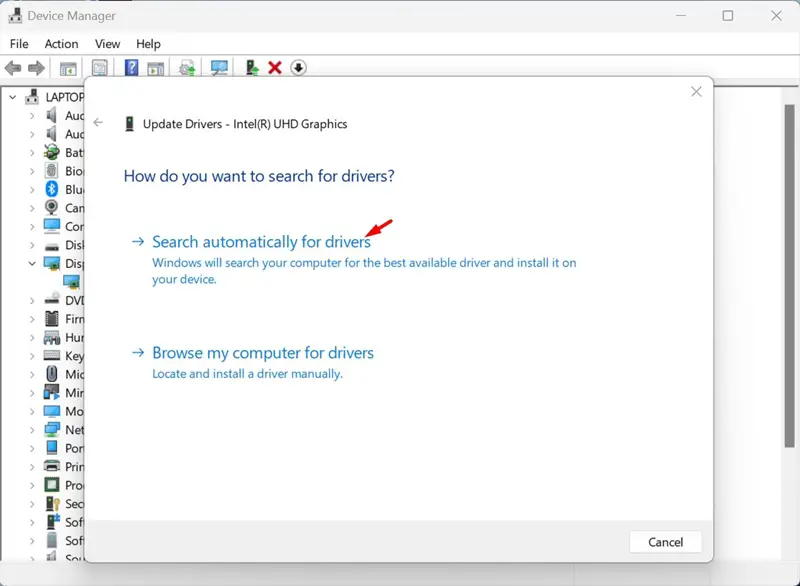Expand the Print queues node chevron
This screenshot has width=800, height=586.
(32, 467)
